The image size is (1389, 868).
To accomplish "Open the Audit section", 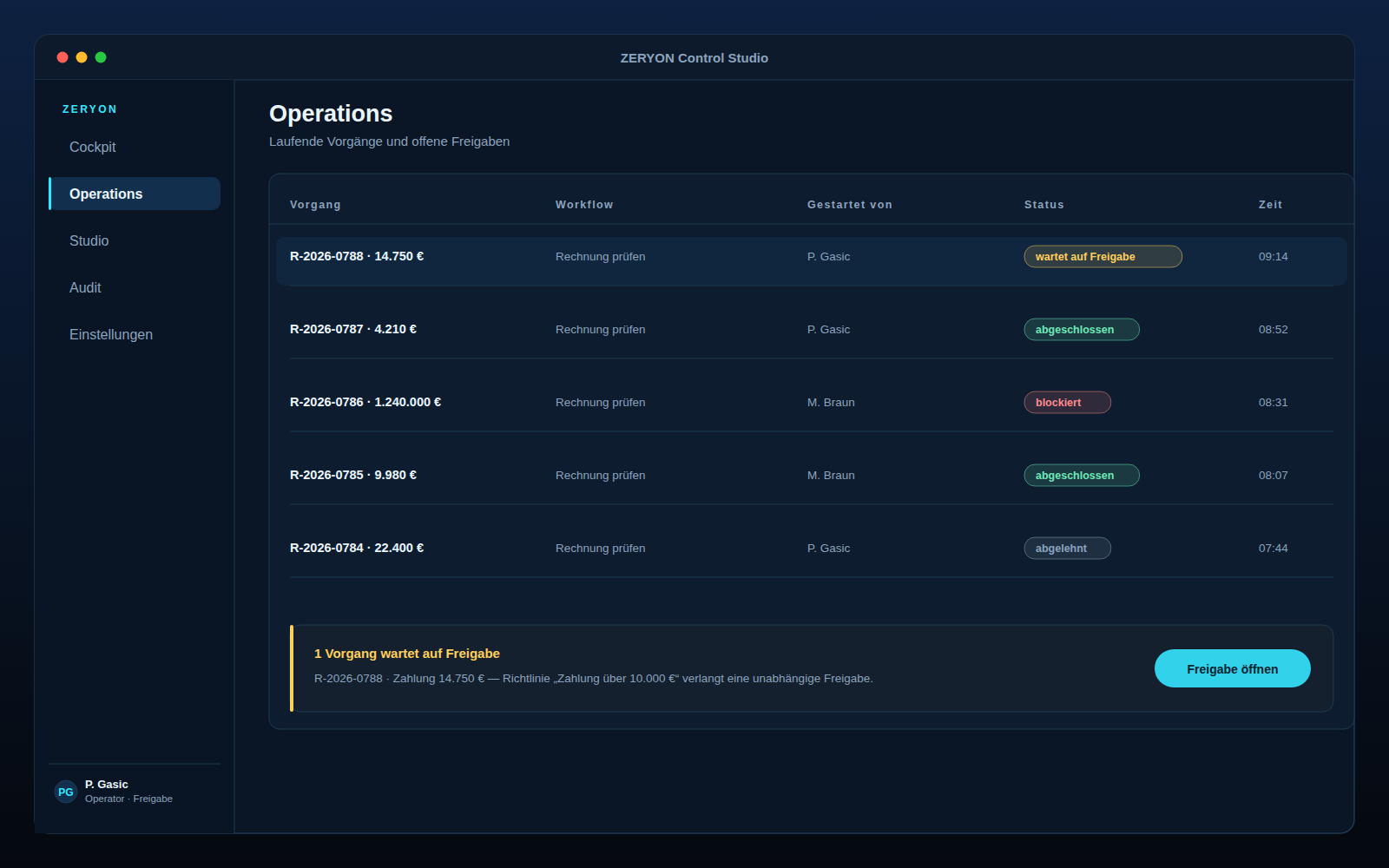I will [135, 288].
